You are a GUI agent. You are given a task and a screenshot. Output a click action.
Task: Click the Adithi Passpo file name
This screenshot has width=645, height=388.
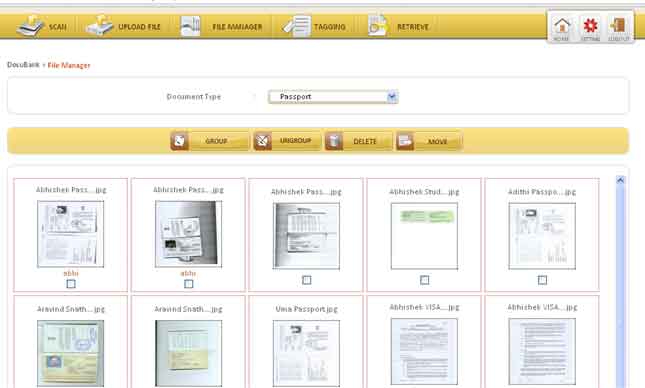(x=542, y=192)
